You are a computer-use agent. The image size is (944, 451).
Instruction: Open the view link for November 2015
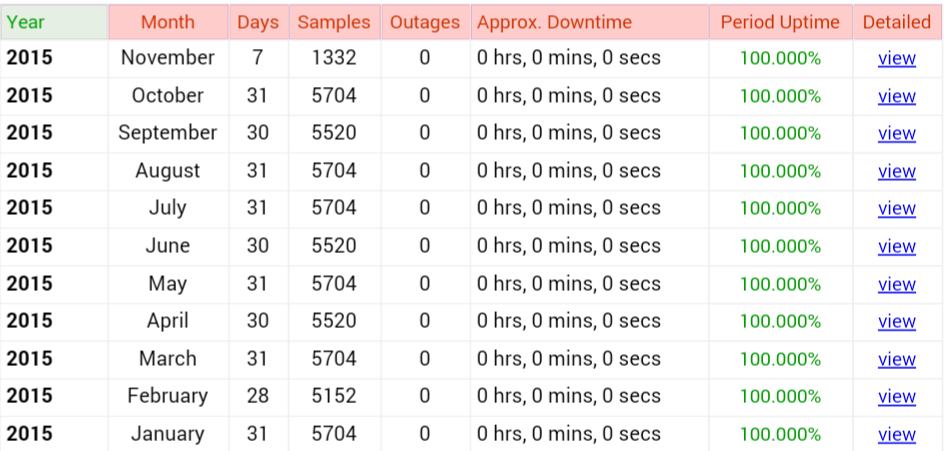(896, 58)
